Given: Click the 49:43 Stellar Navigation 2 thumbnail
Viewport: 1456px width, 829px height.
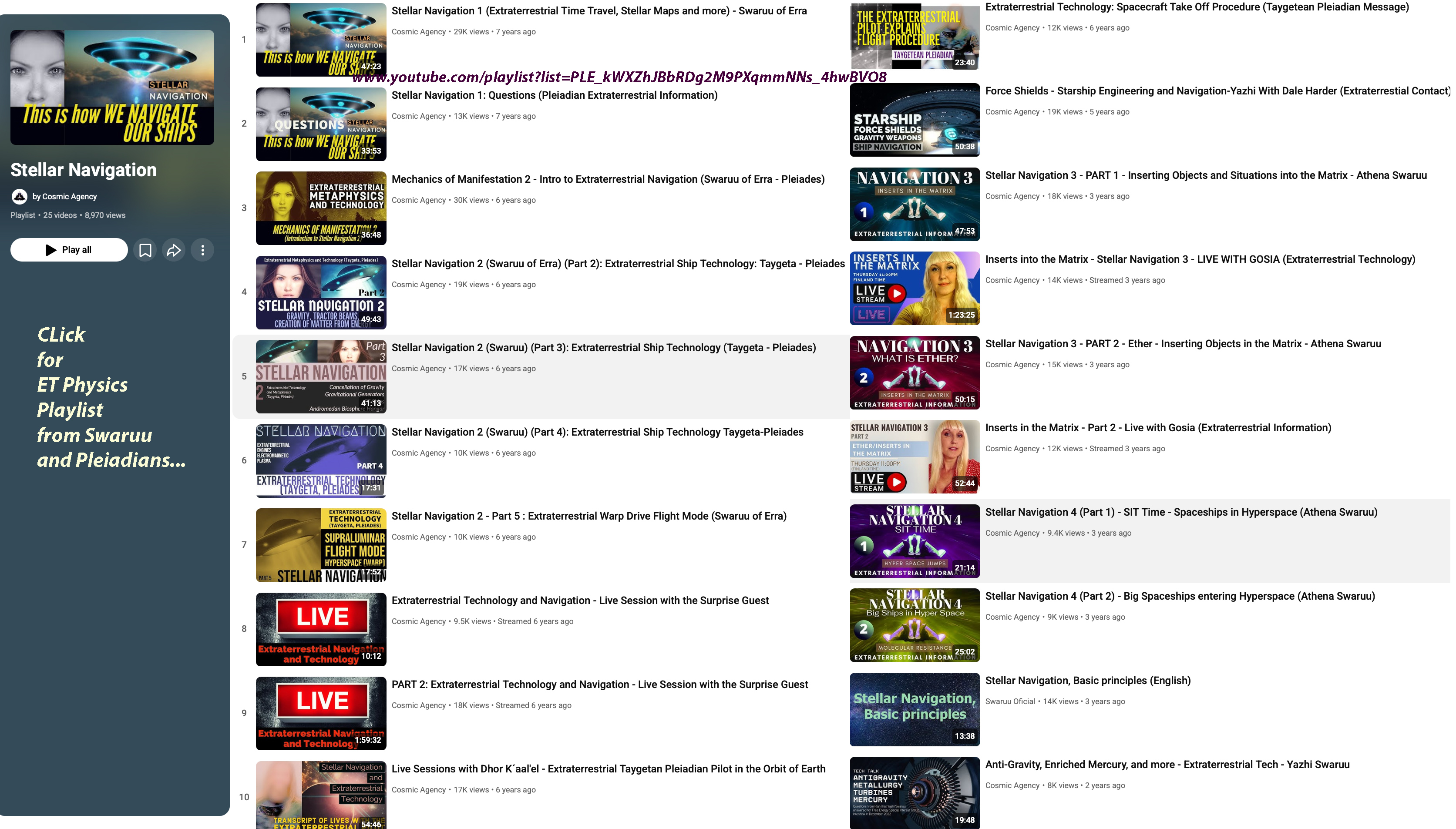Looking at the screenshot, I should [x=321, y=293].
